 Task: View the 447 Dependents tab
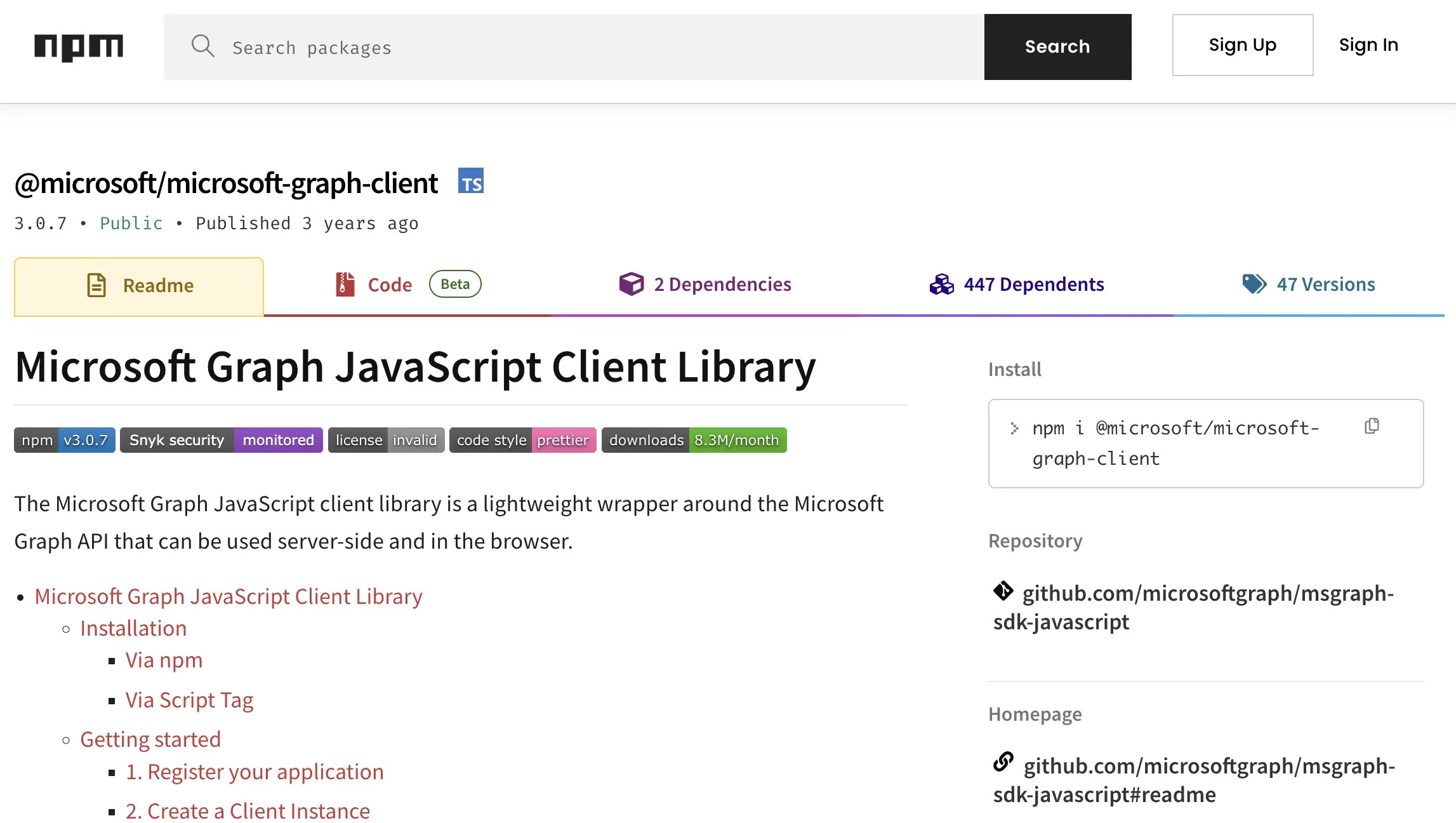pyautogui.click(x=1017, y=284)
